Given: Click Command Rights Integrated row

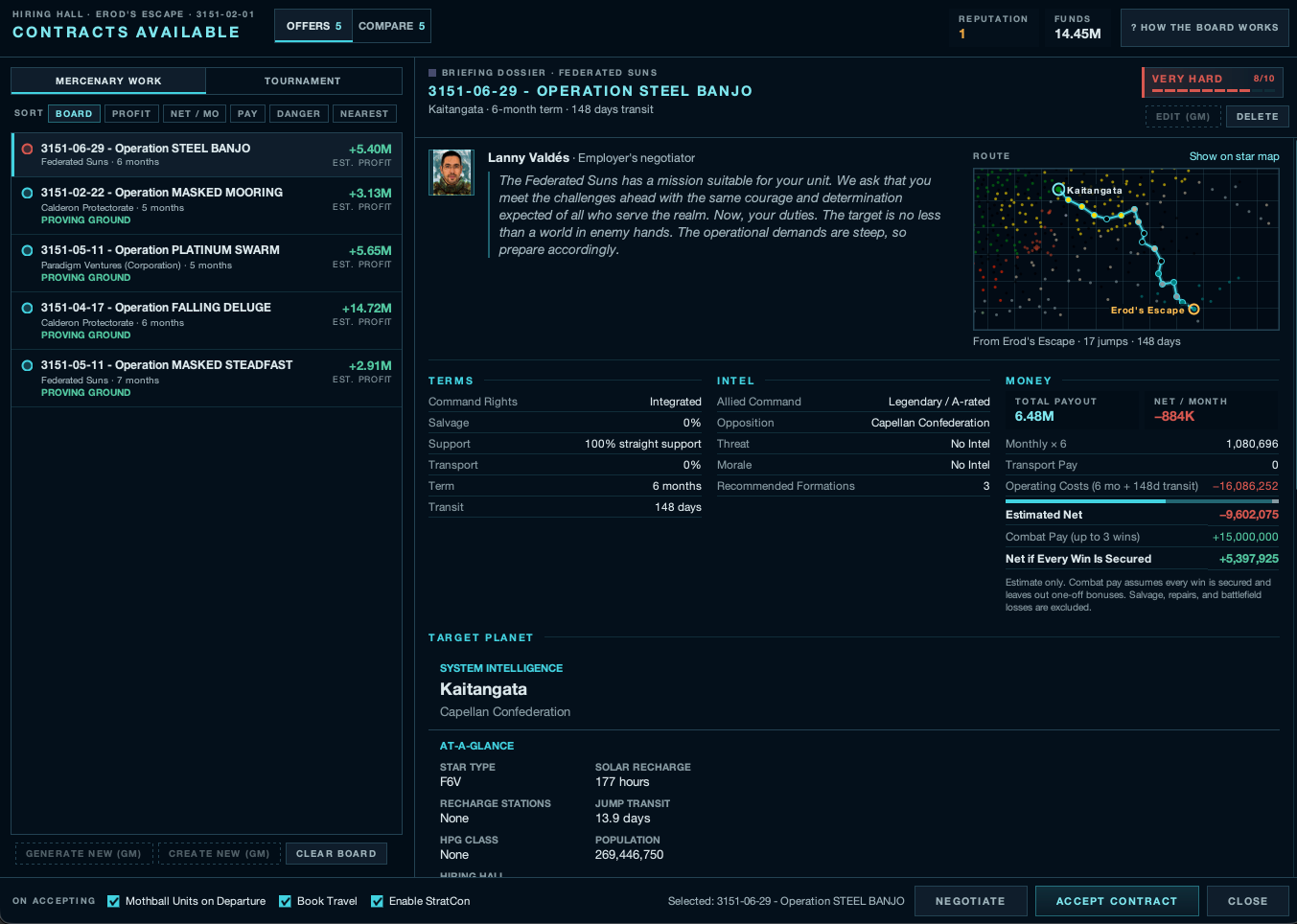Looking at the screenshot, I should (565, 402).
